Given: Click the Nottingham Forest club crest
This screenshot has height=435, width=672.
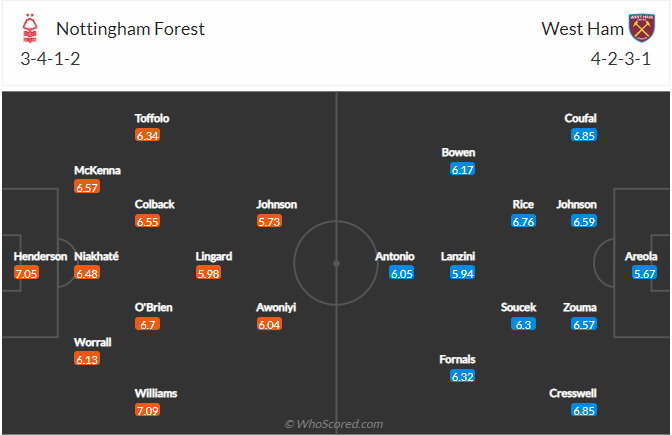Looking at the screenshot, I should (32, 29).
